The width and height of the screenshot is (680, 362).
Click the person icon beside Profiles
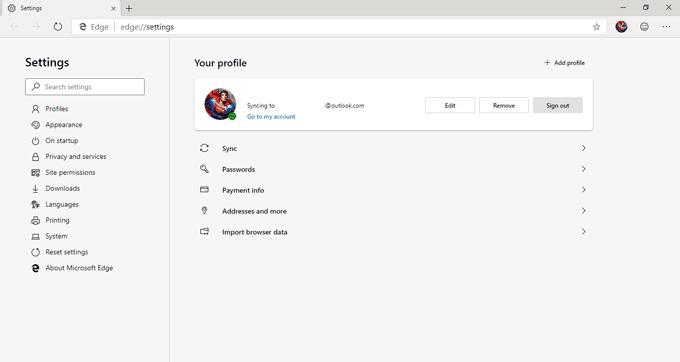coord(36,109)
